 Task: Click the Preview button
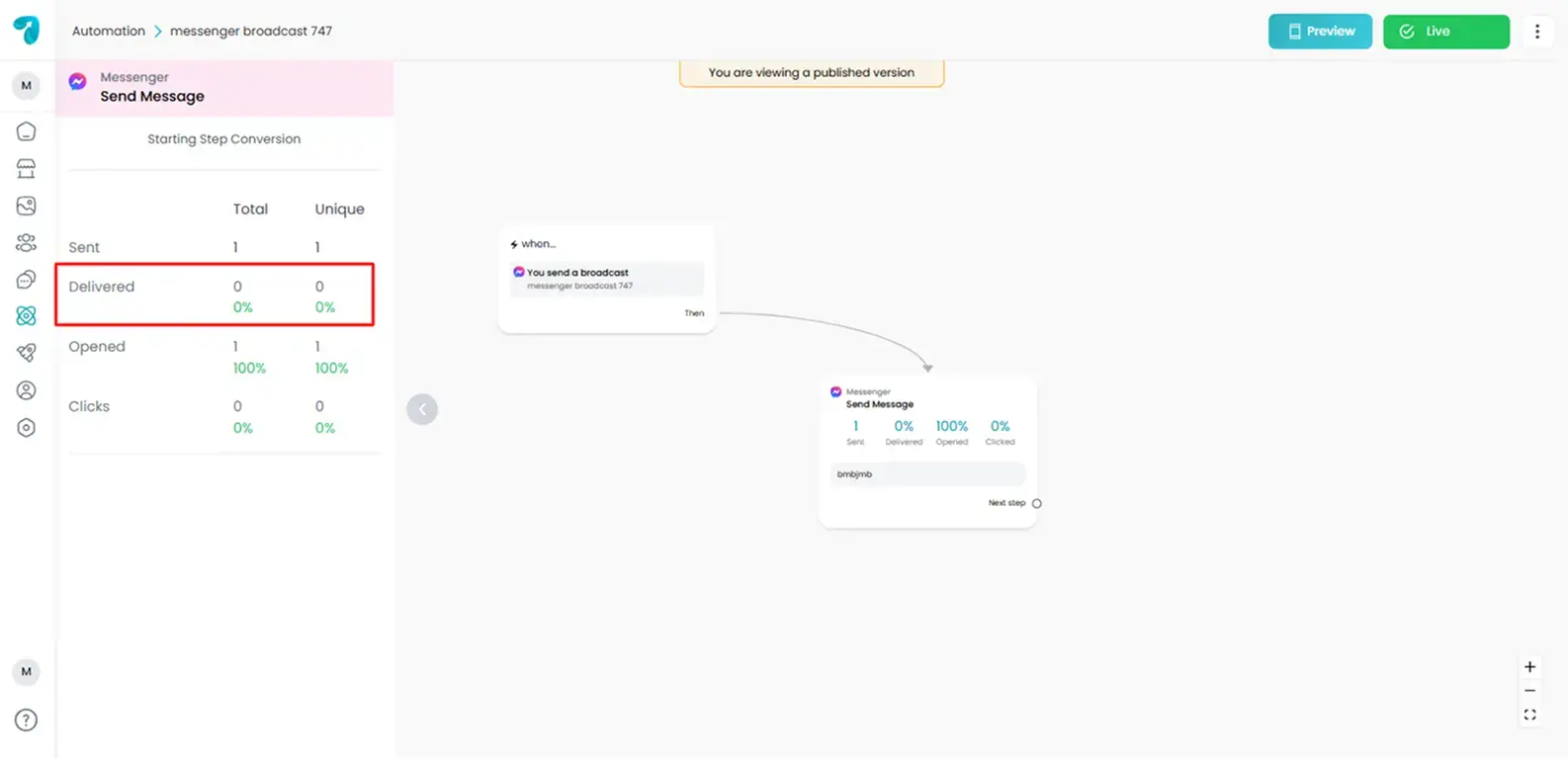tap(1320, 32)
